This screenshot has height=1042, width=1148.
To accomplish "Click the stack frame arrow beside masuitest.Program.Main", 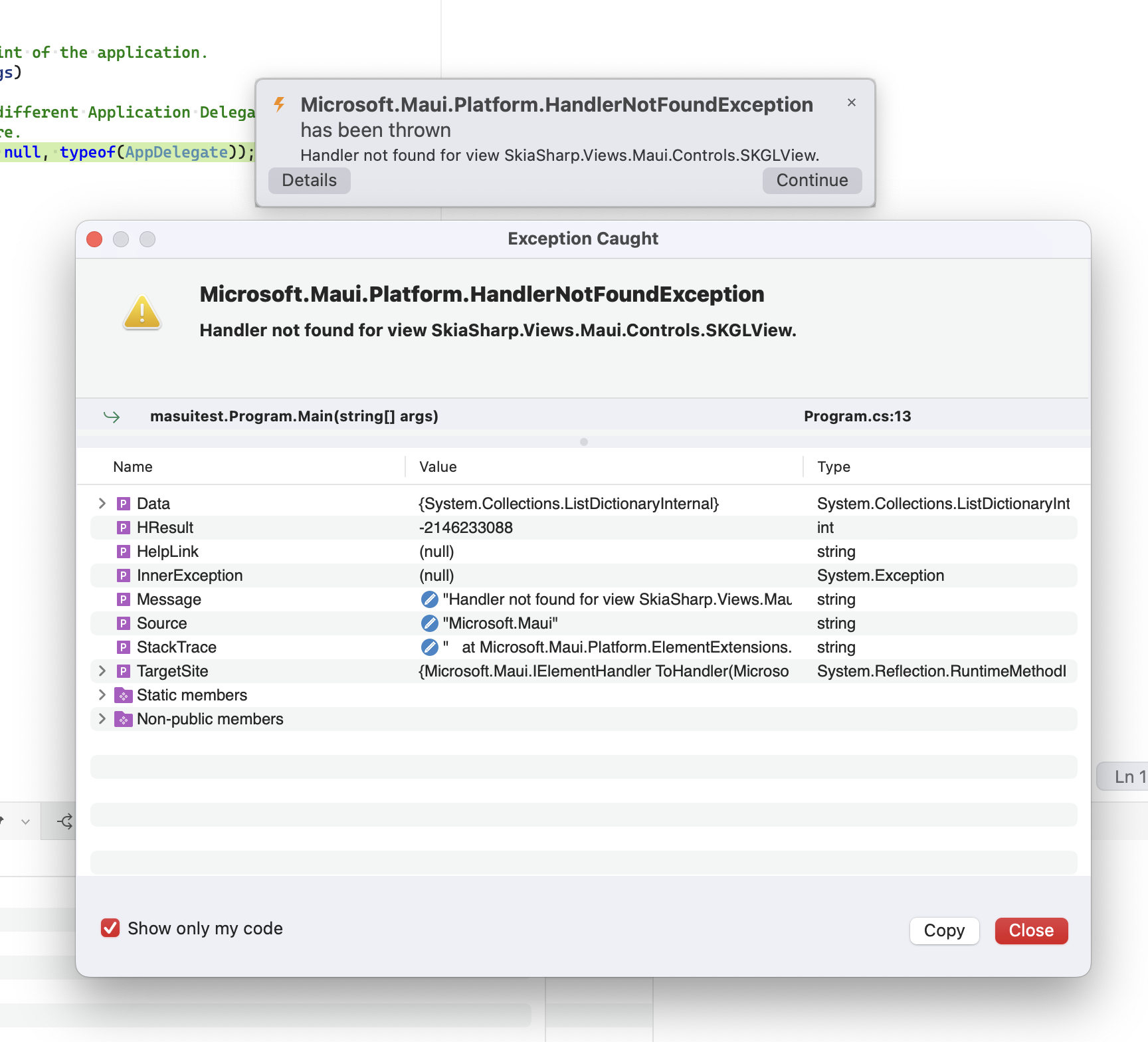I will pyautogui.click(x=113, y=416).
